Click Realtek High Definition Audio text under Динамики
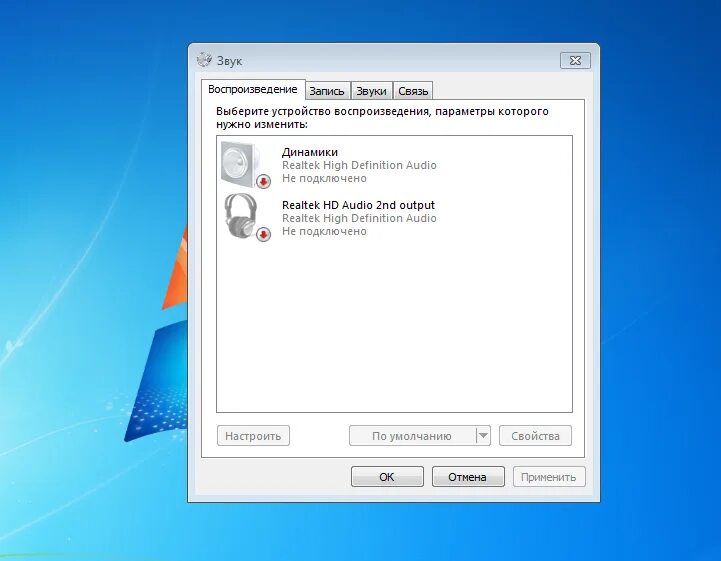Viewport: 721px width, 561px height. (x=359, y=165)
